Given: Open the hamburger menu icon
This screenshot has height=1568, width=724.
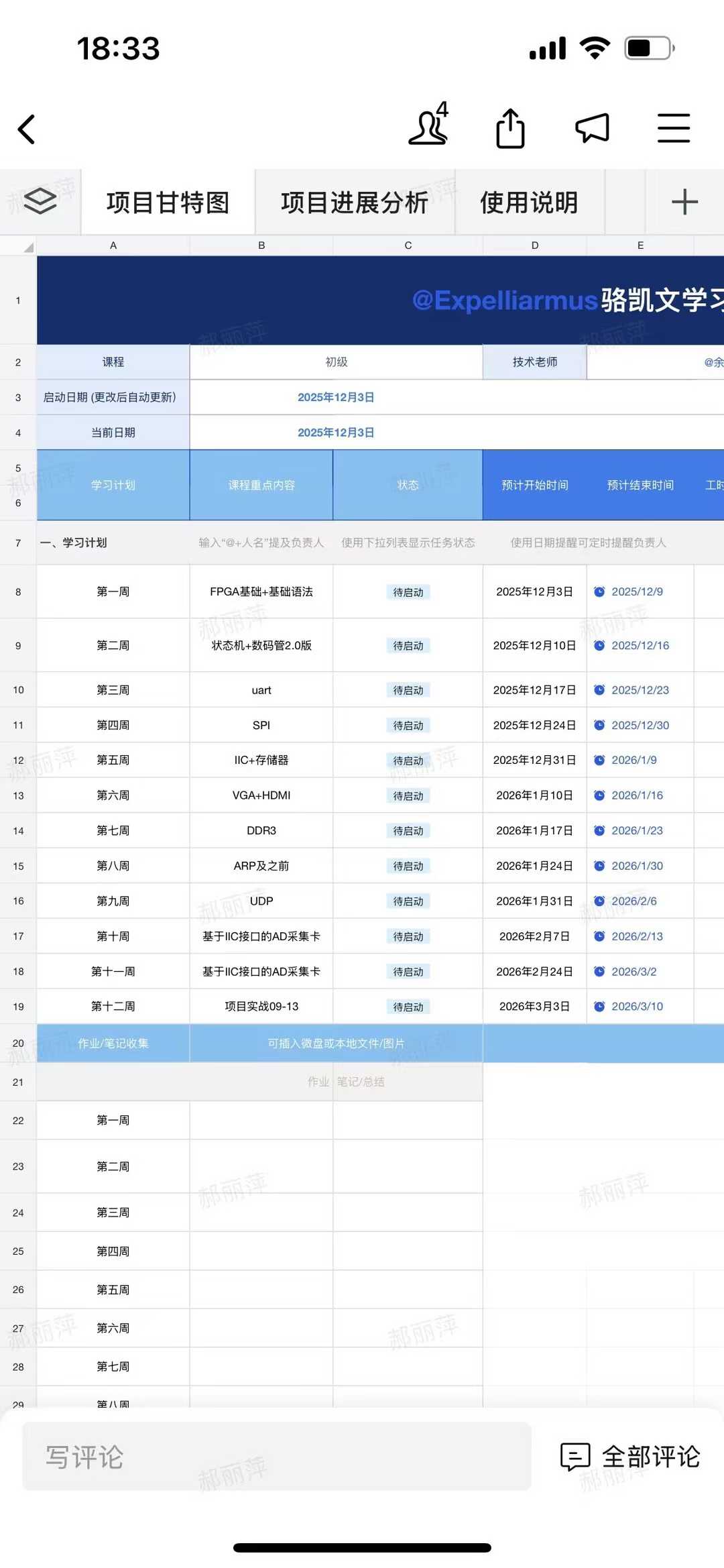Looking at the screenshot, I should (x=673, y=128).
